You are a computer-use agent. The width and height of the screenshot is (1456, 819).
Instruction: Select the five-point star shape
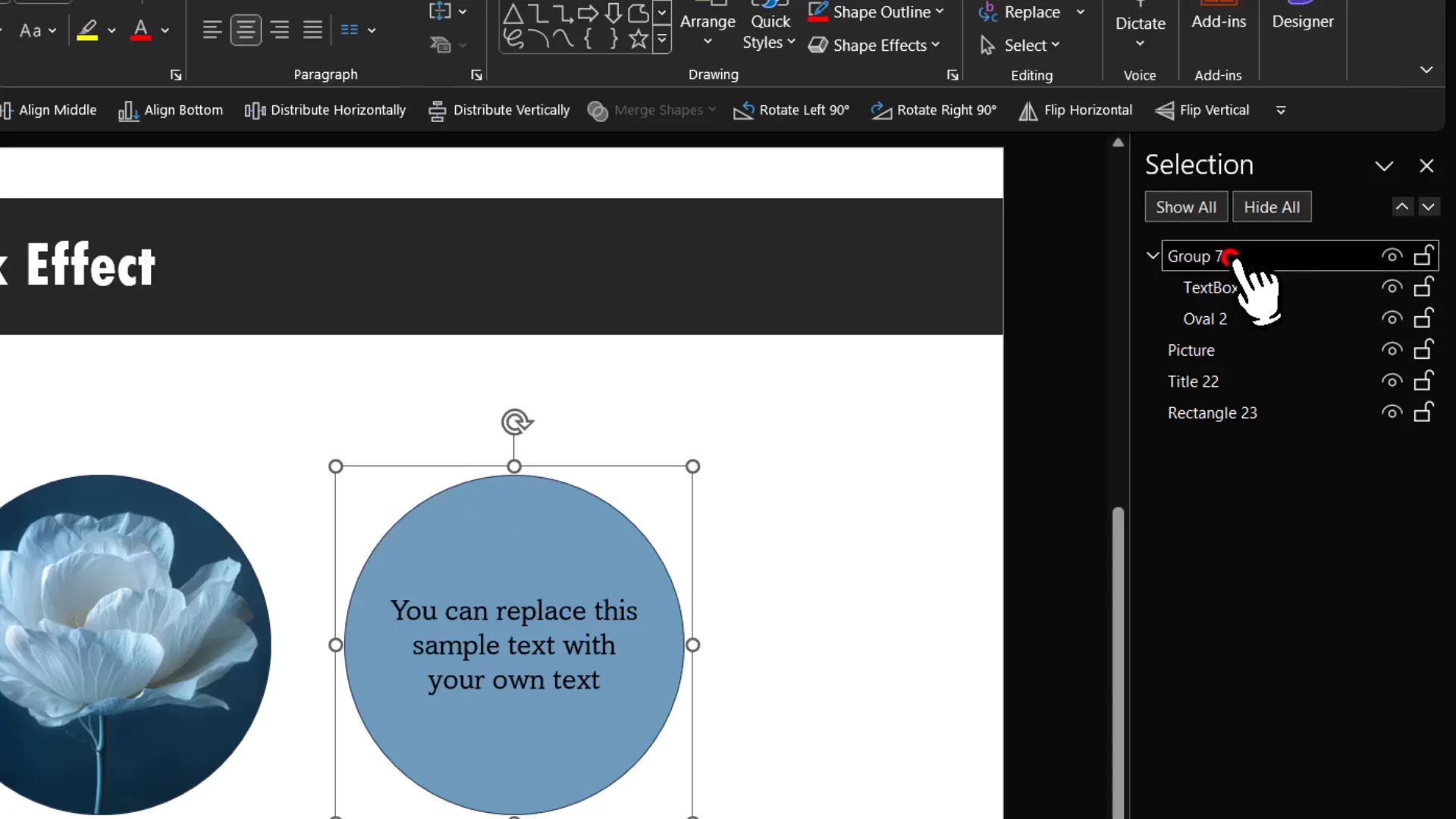click(638, 39)
